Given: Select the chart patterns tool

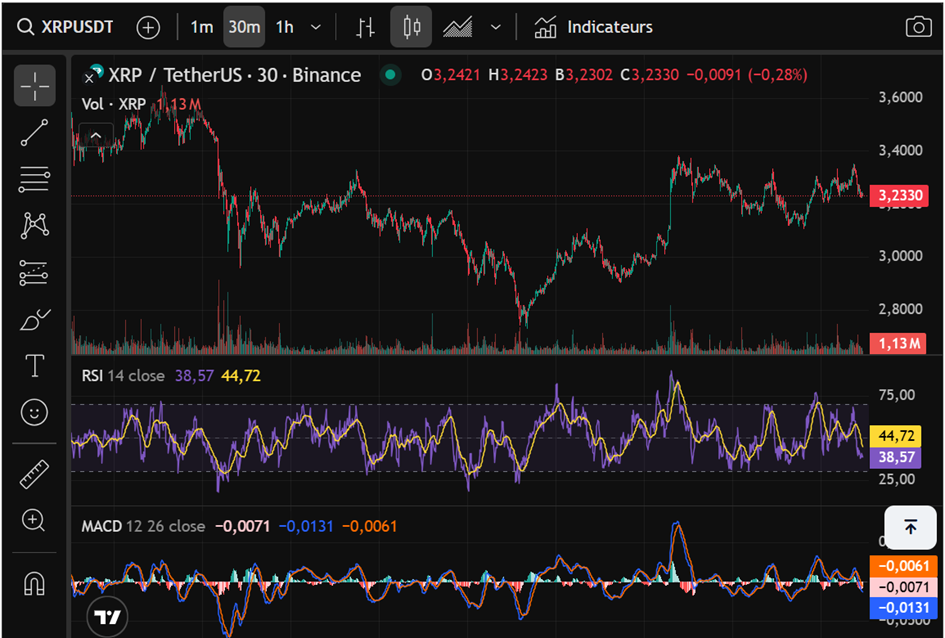Looking at the screenshot, I should pos(34,225).
